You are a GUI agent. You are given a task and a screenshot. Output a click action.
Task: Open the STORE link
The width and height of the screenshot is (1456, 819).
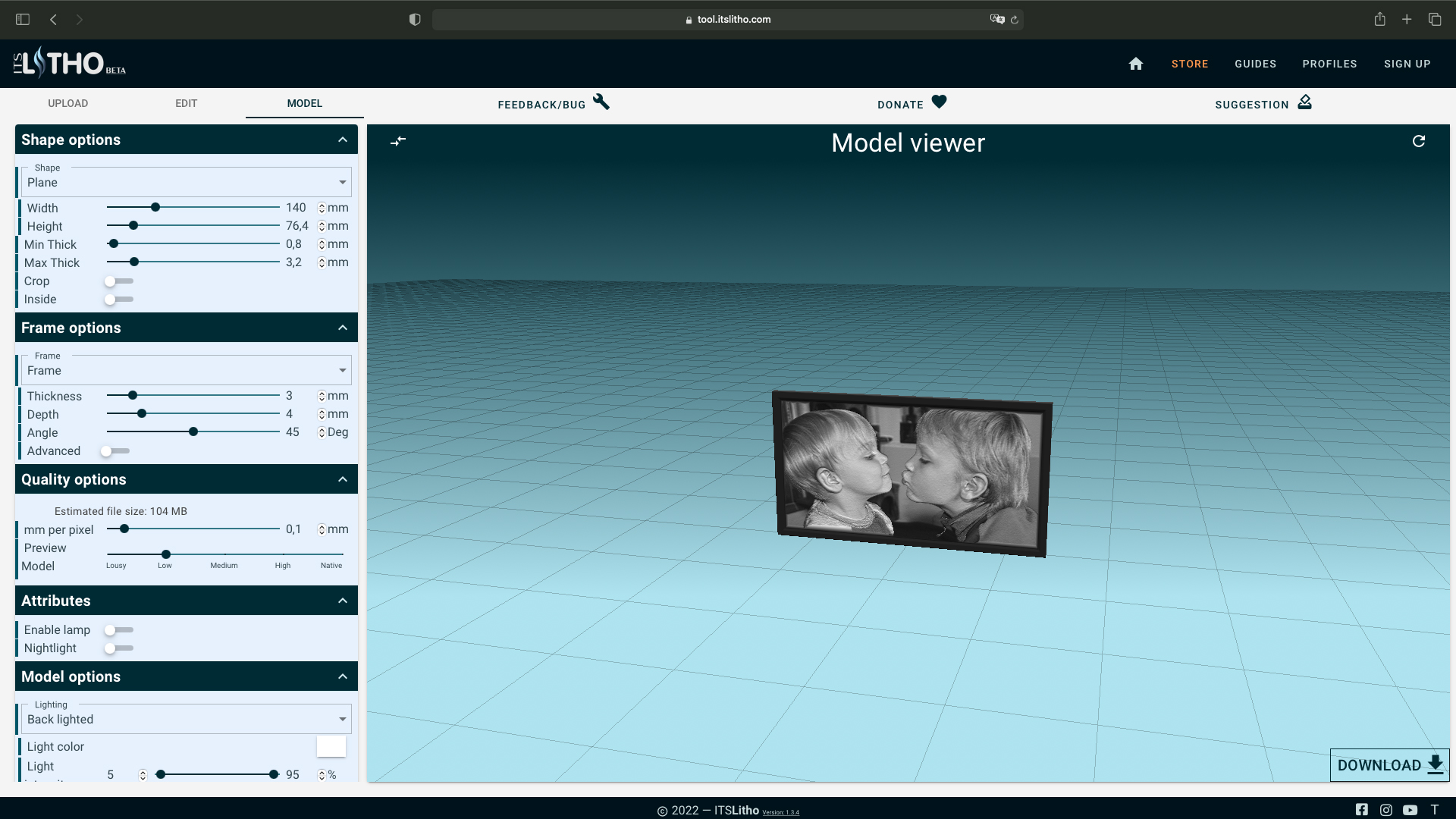click(1189, 64)
